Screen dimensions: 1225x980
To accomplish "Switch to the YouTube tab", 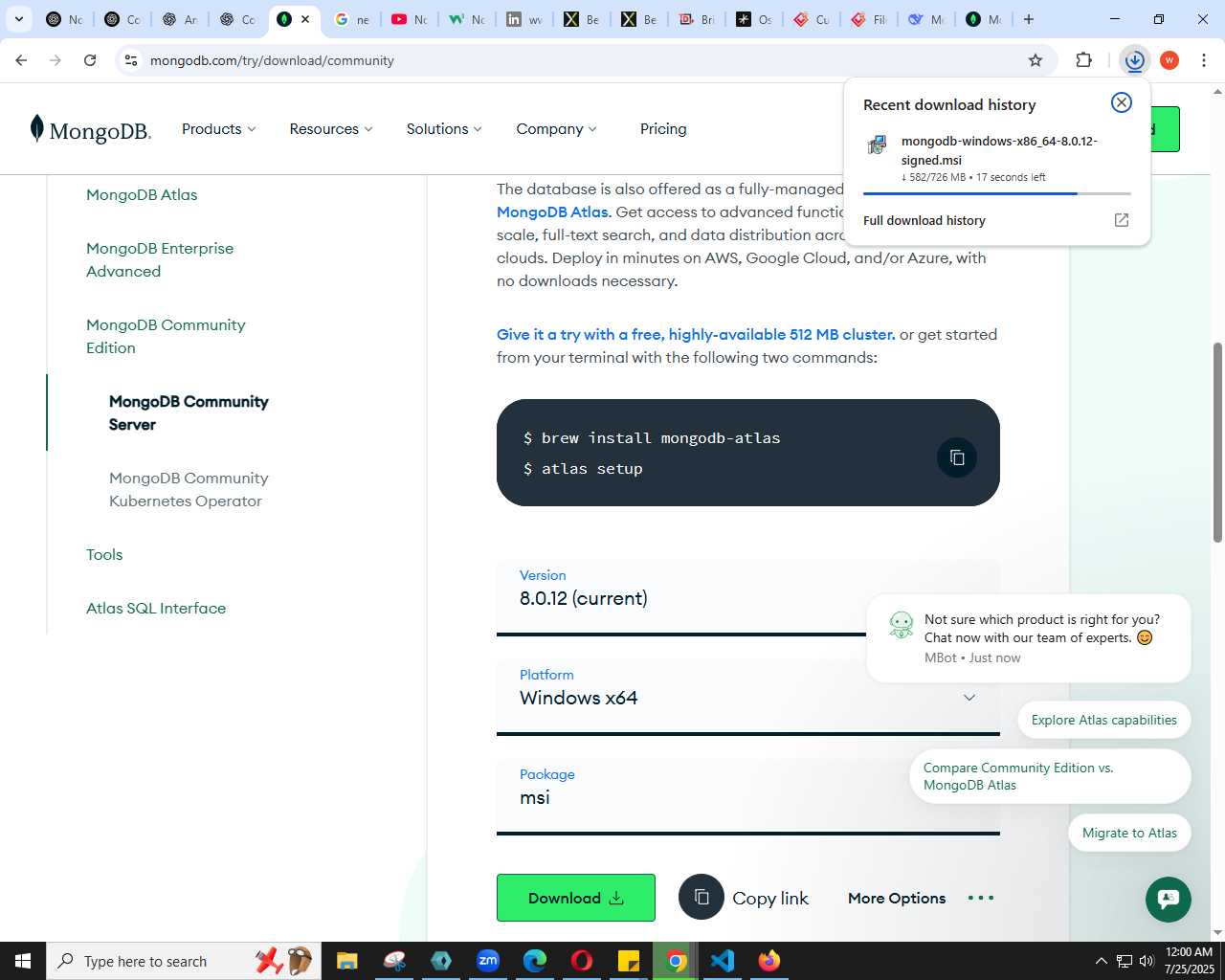I will pyautogui.click(x=409, y=19).
